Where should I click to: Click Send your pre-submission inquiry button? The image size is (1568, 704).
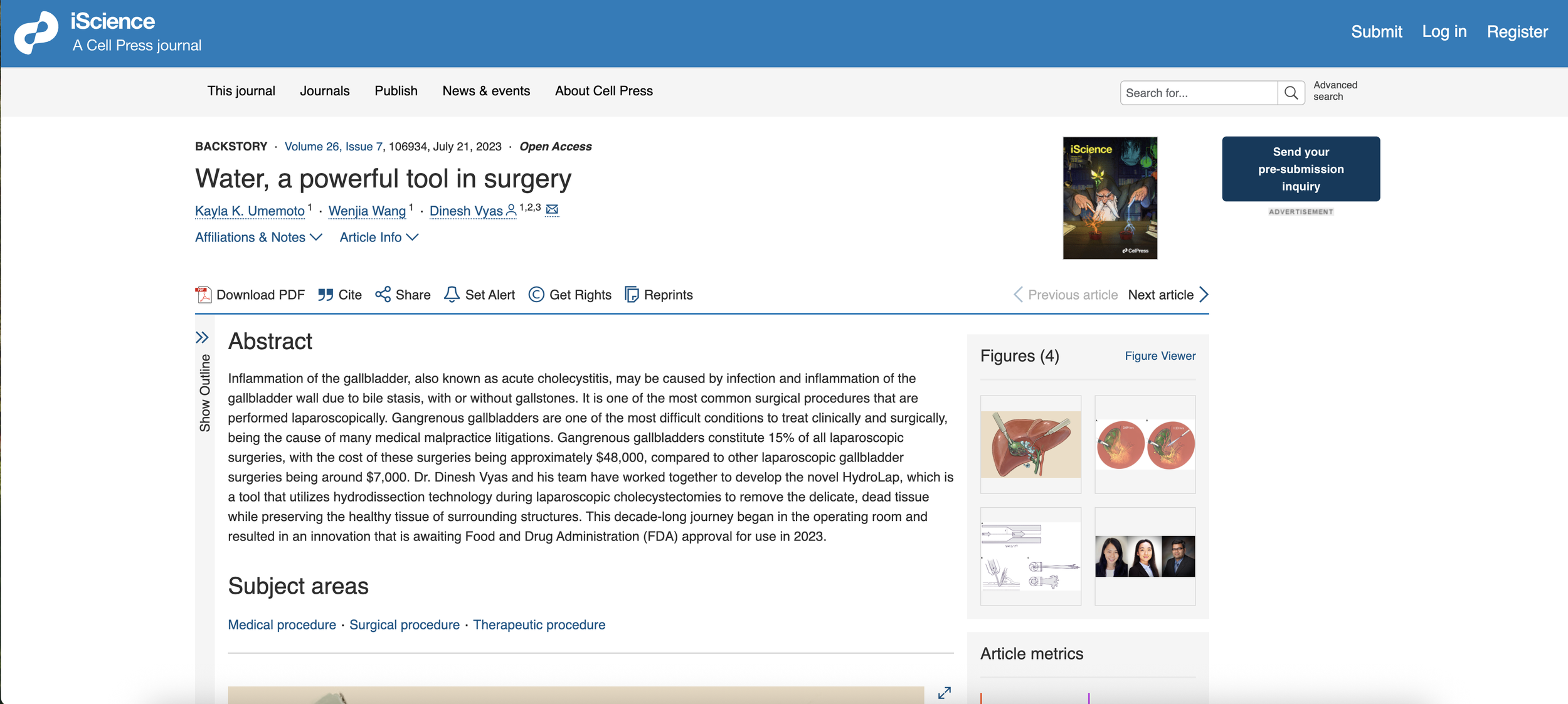(1300, 169)
